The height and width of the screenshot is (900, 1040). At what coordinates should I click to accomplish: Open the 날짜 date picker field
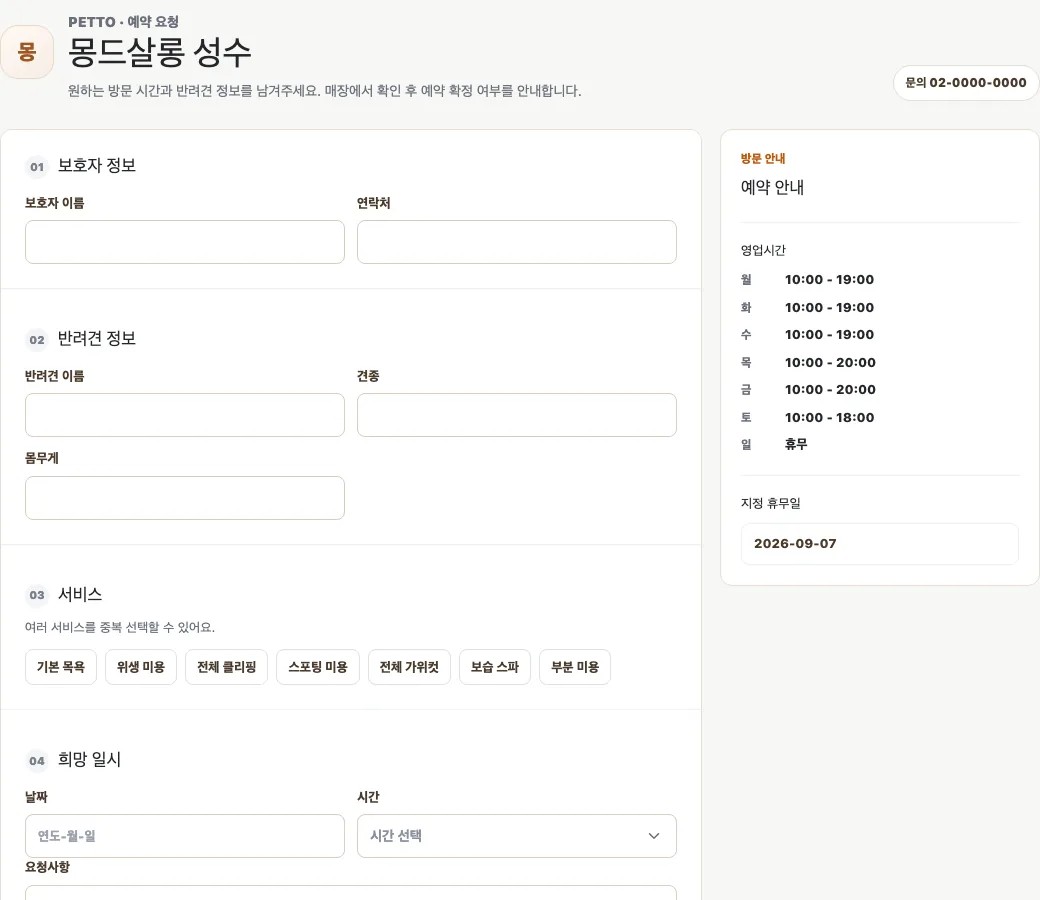click(x=185, y=836)
